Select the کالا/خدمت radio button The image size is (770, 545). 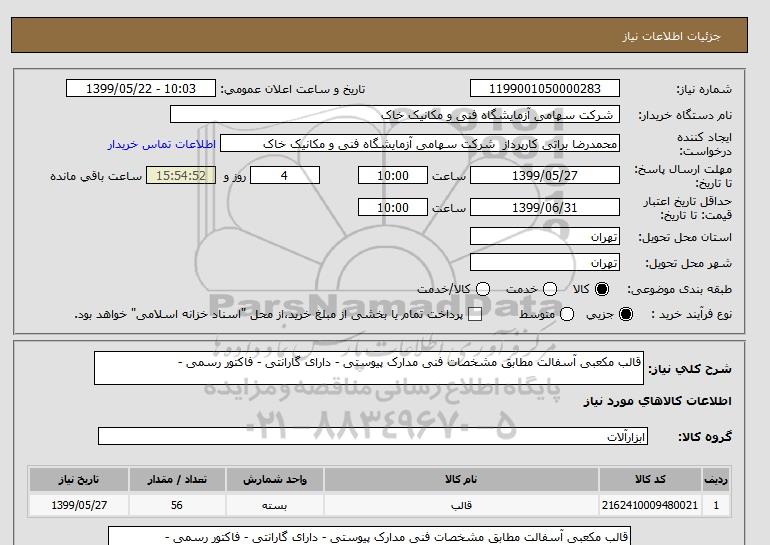pyautogui.click(x=483, y=289)
